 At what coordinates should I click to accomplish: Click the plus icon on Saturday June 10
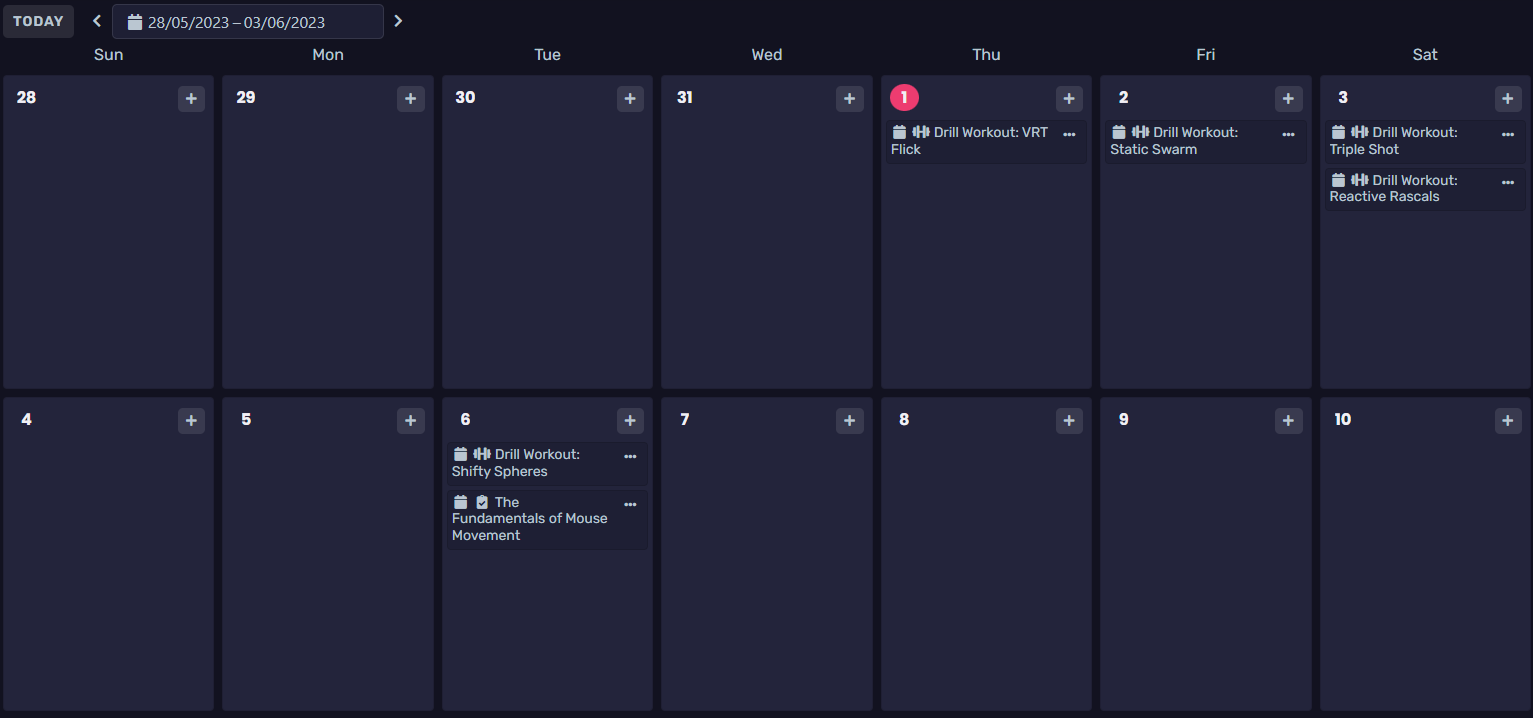point(1508,420)
